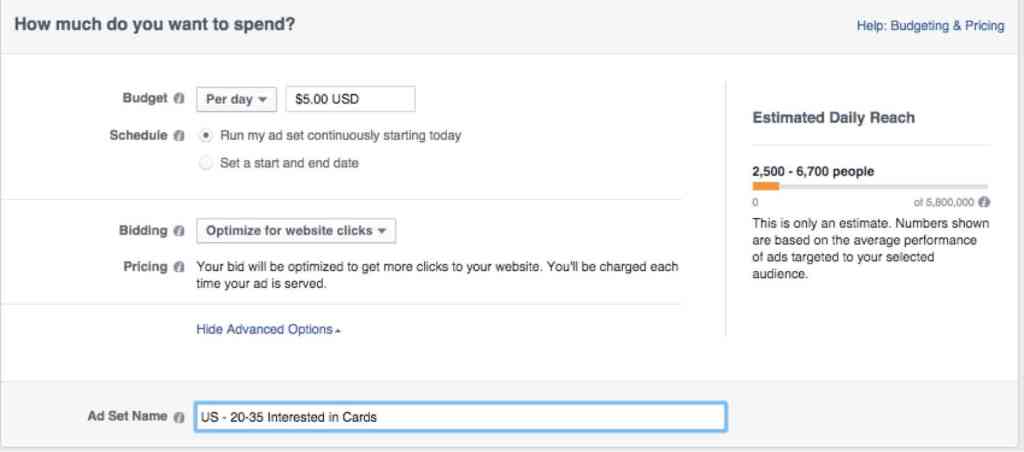The height and width of the screenshot is (452, 1024).
Task: Focus the Ad Set Name text field
Action: 460,417
